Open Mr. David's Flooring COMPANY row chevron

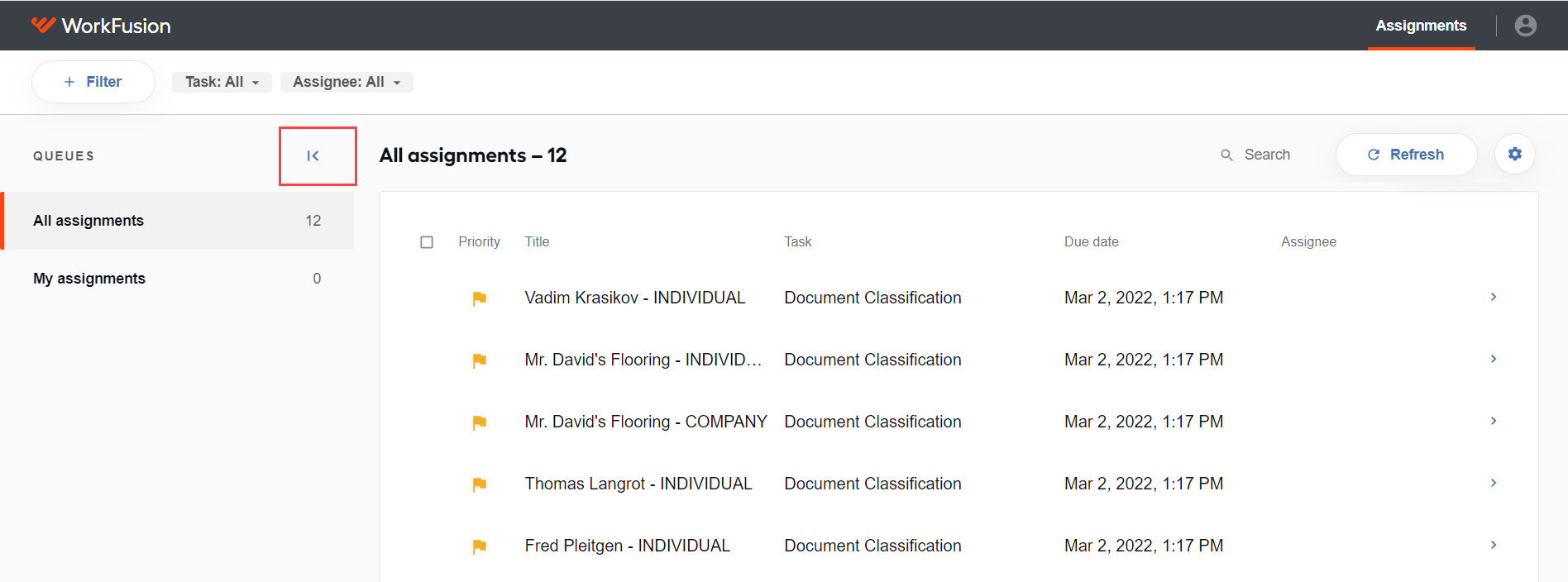[1494, 421]
